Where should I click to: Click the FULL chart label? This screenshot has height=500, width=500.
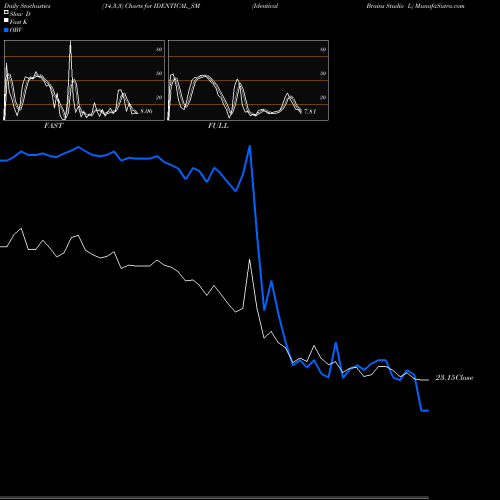click(x=218, y=126)
